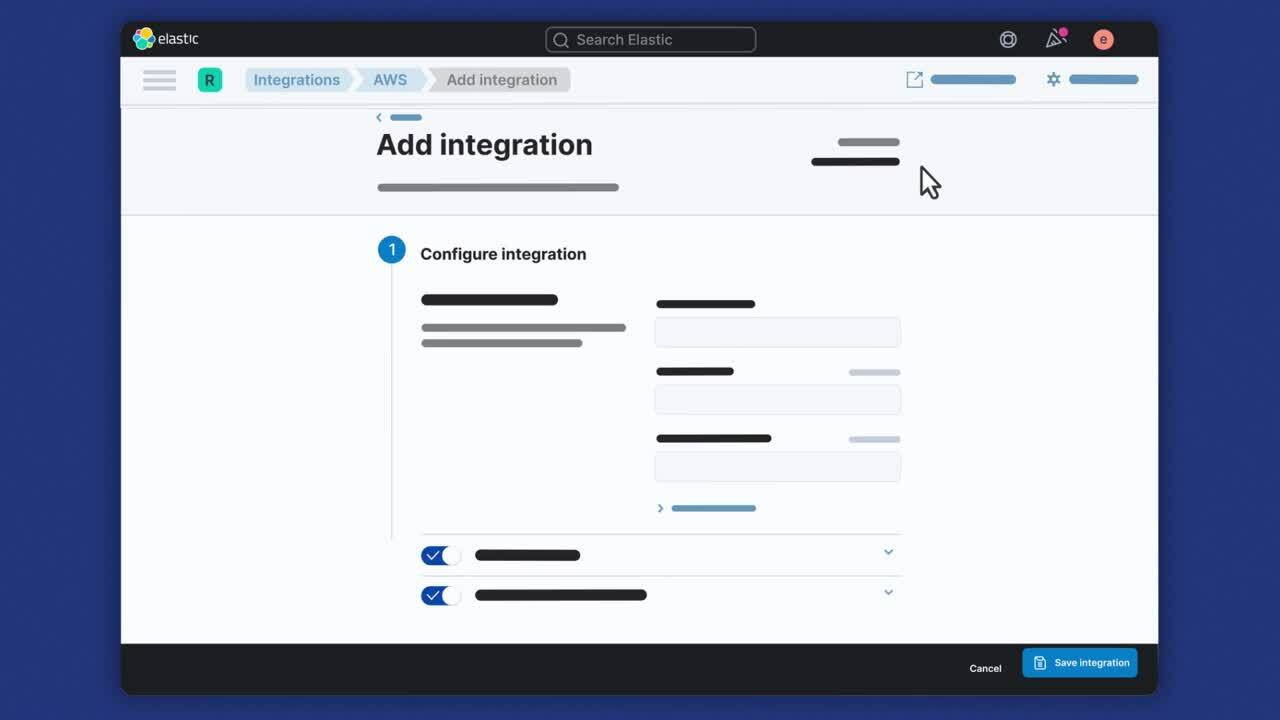Open the help lifebuoy icon

1008,40
